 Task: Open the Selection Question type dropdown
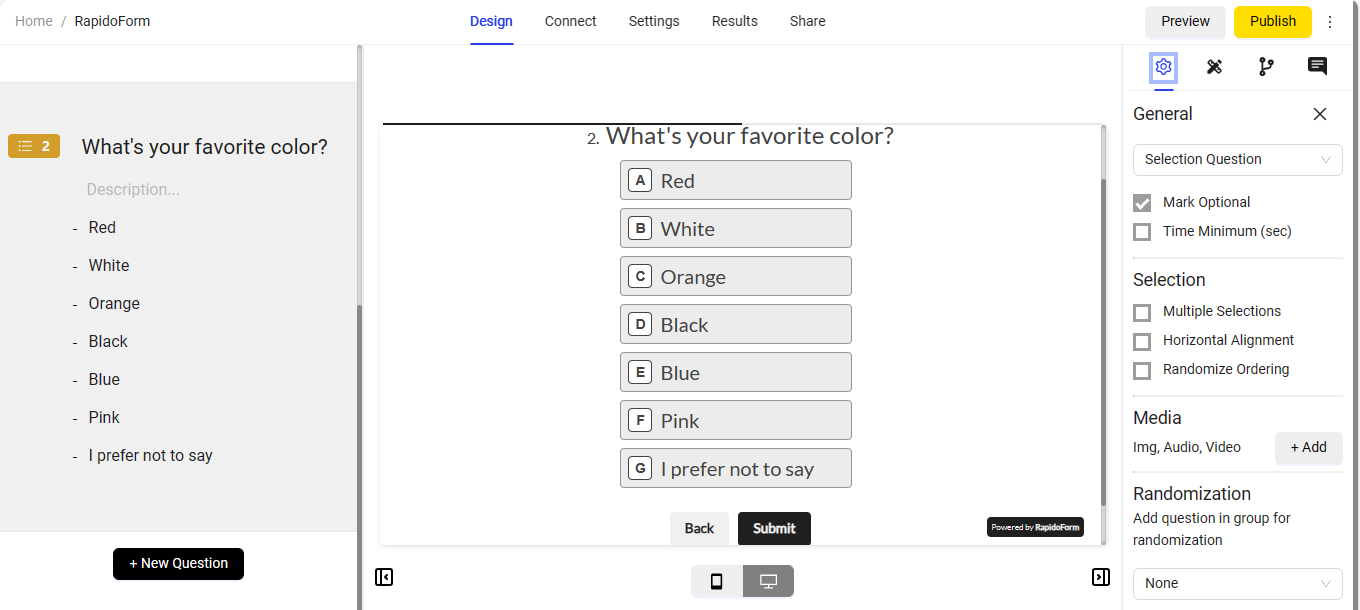point(1238,160)
